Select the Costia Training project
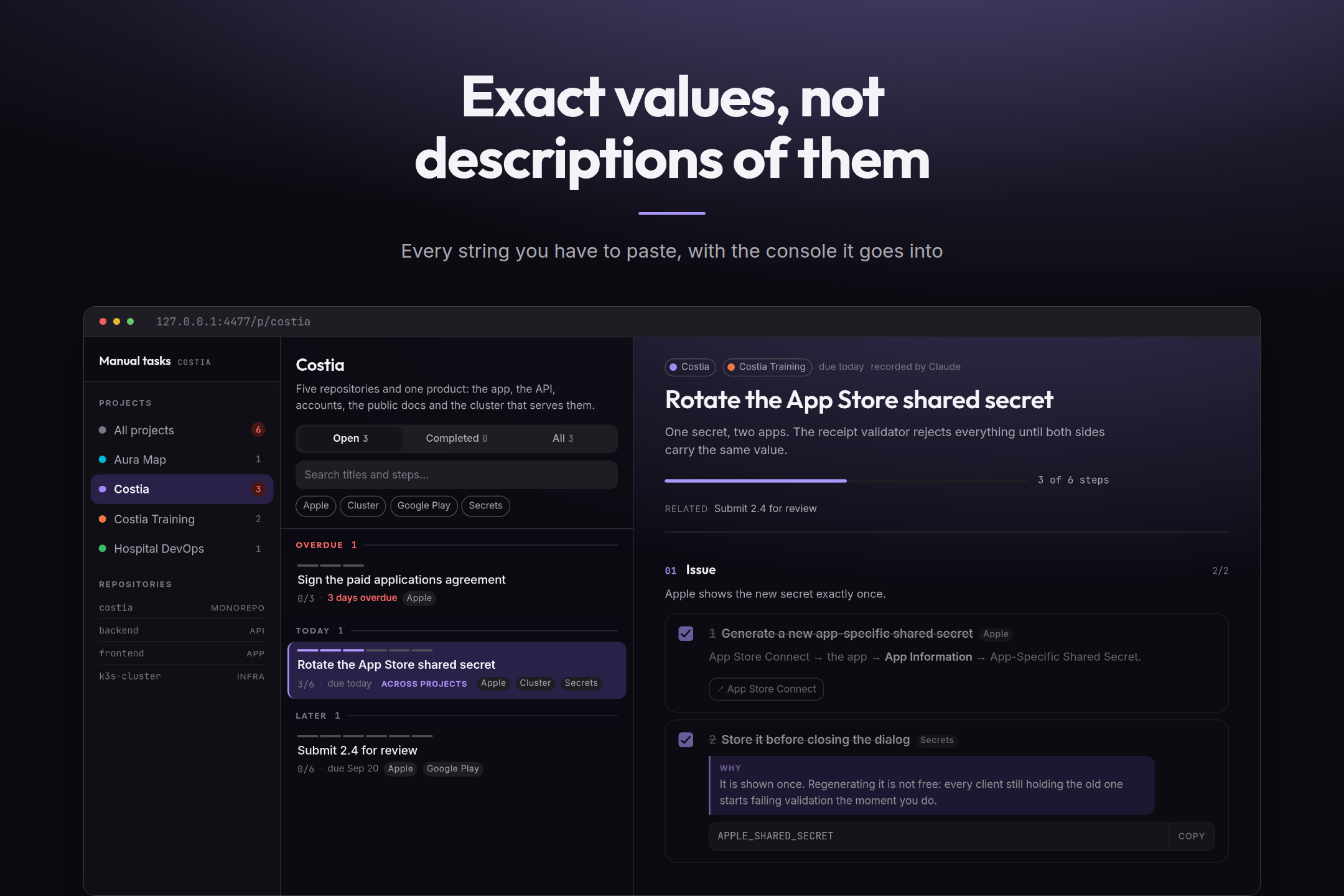1344x896 pixels. (x=182, y=519)
